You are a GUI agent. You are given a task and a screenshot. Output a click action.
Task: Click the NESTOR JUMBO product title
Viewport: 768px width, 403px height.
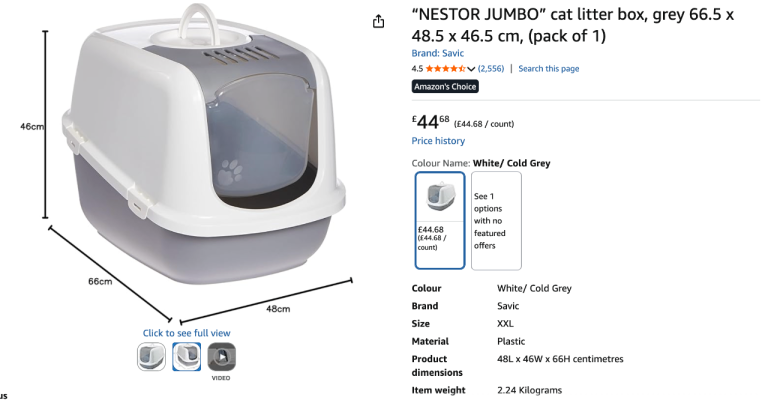point(573,25)
